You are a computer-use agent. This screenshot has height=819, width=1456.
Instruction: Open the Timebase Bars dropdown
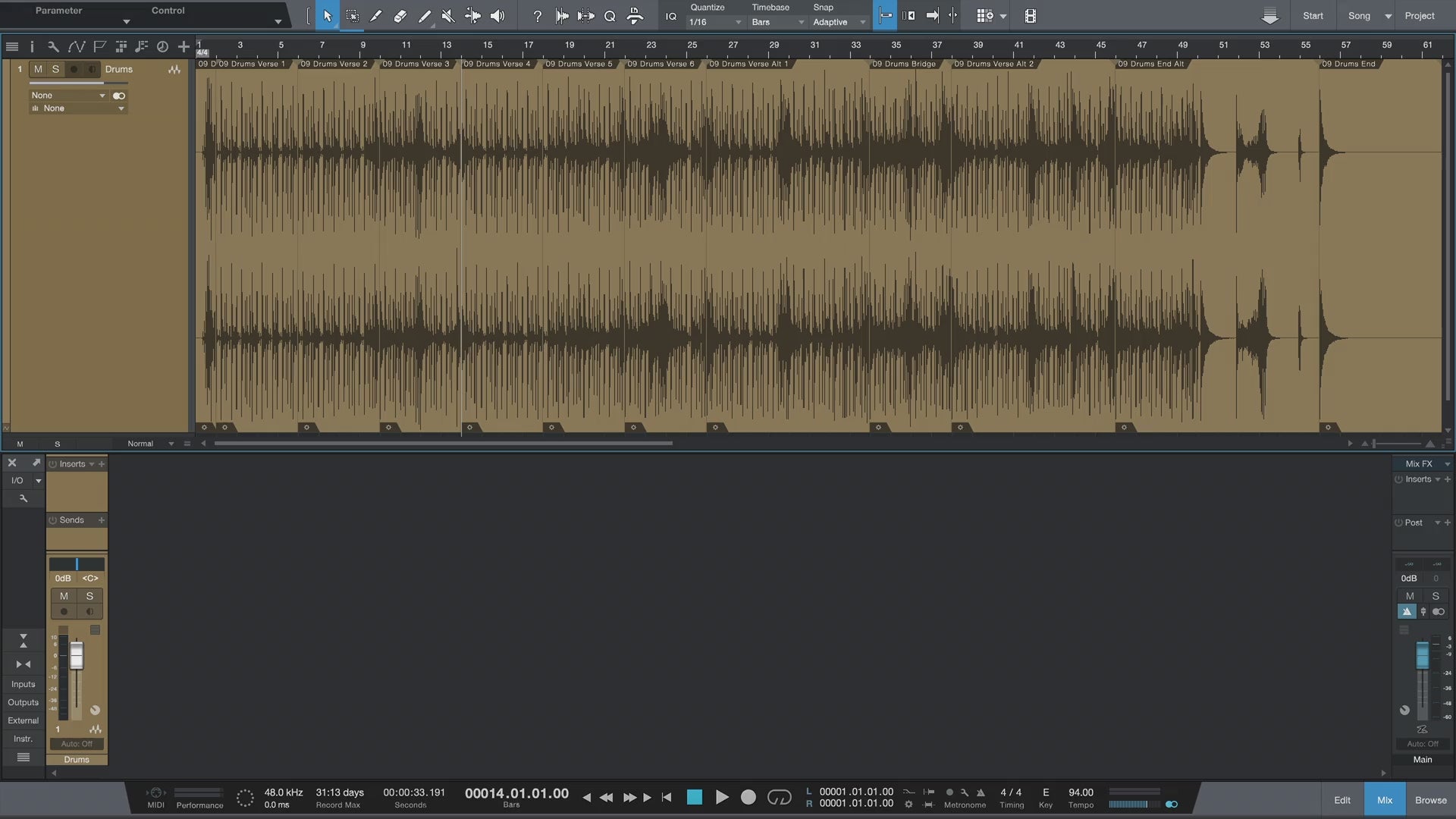click(x=777, y=22)
